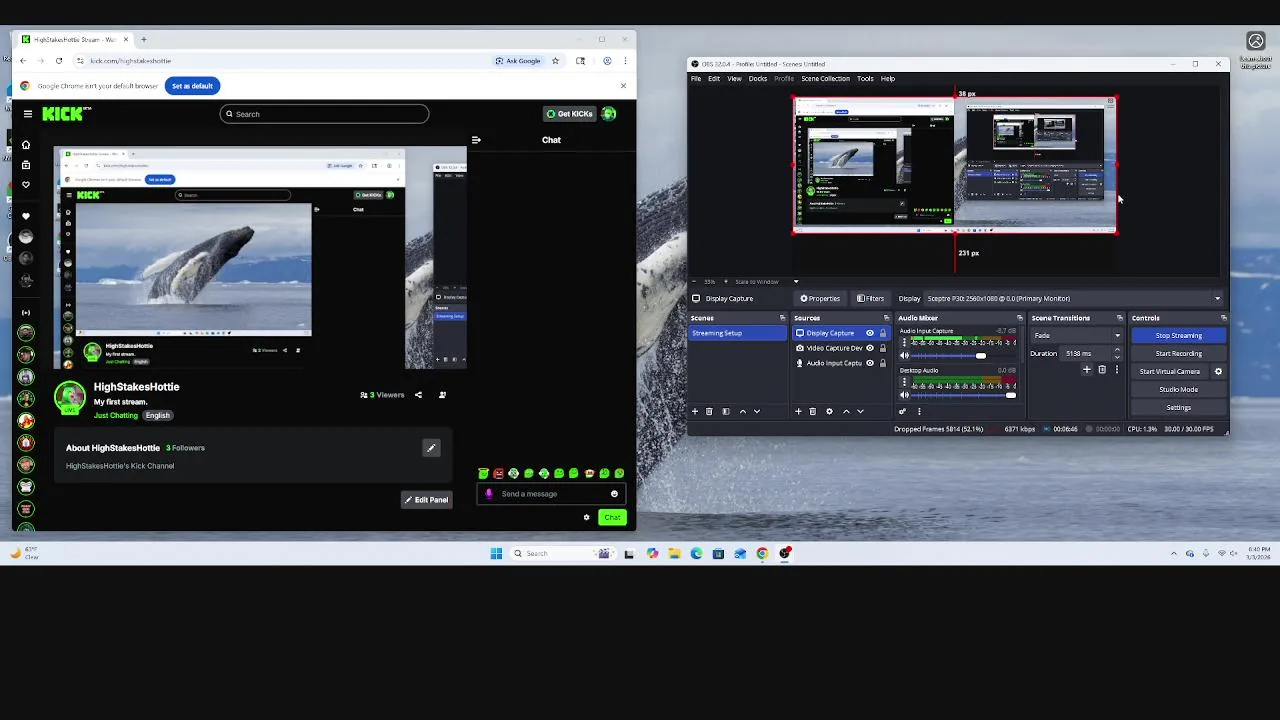Open the OBS Tools menu
The image size is (1280, 720).
pyautogui.click(x=865, y=79)
